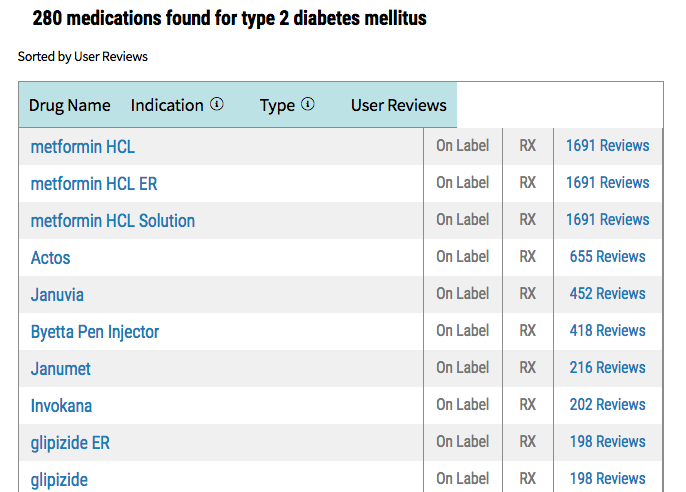This screenshot has height=492, width=686.
Task: Click the Type column header
Action: tap(277, 106)
